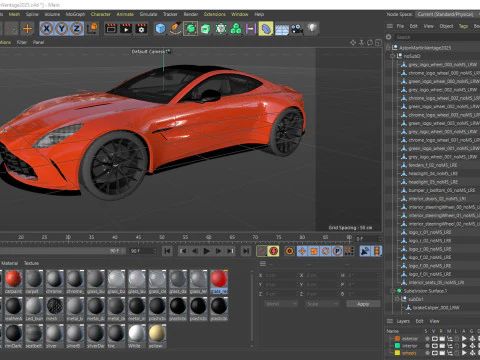
Task: Click the MoGraph Cloner gear icon
Action: tap(221, 29)
